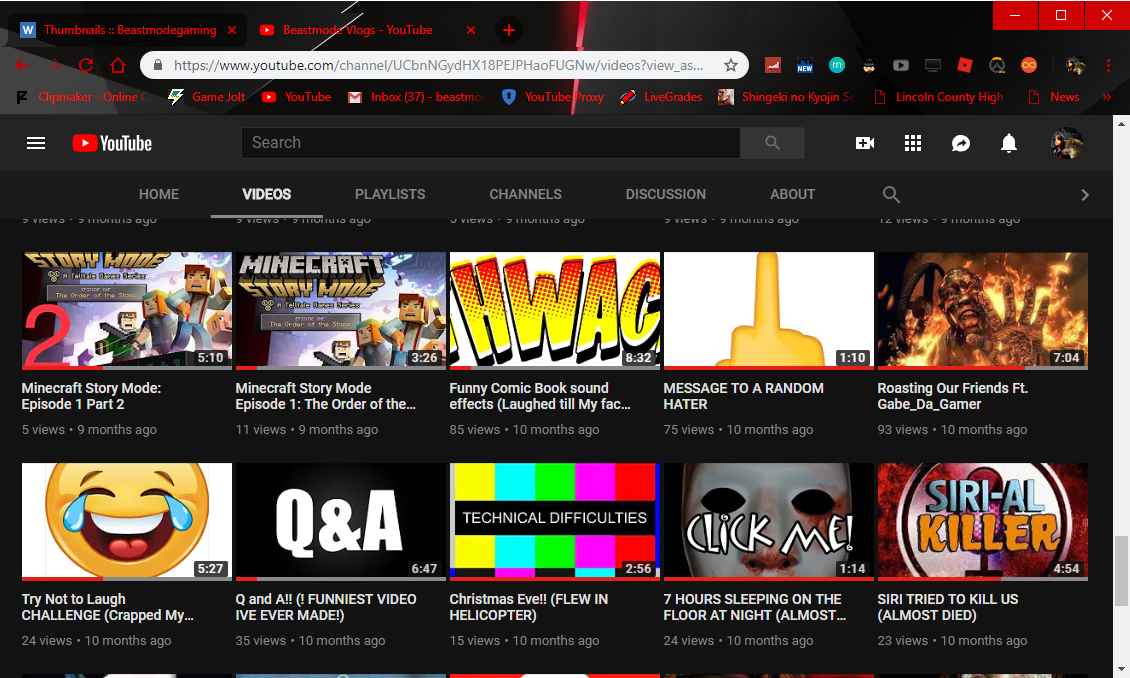Close the Beastmode Vlogs - YouTube tab

click(x=471, y=30)
